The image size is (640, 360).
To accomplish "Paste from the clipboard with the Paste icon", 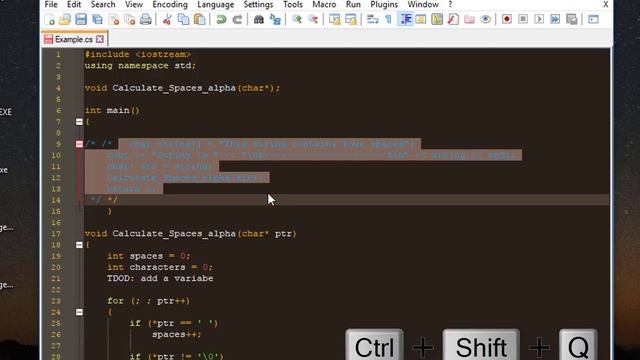I will click(x=200, y=19).
